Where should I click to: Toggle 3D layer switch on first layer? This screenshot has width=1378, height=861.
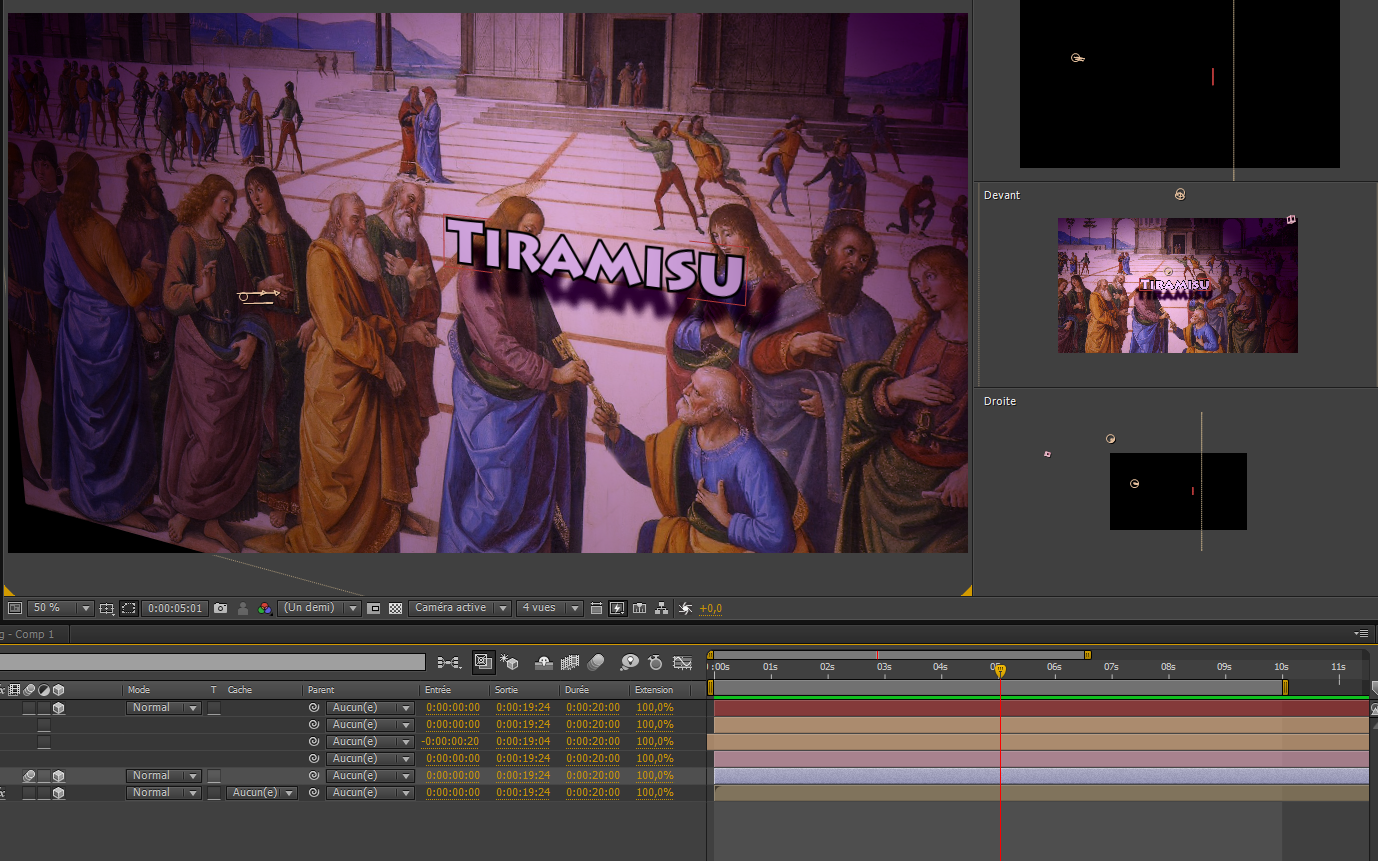pyautogui.click(x=59, y=708)
